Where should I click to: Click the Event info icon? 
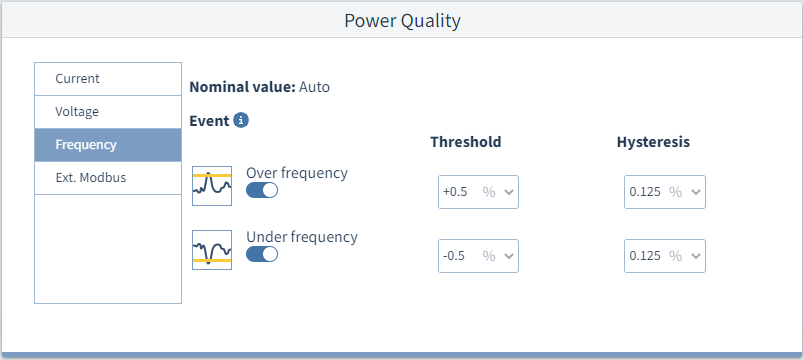241,121
